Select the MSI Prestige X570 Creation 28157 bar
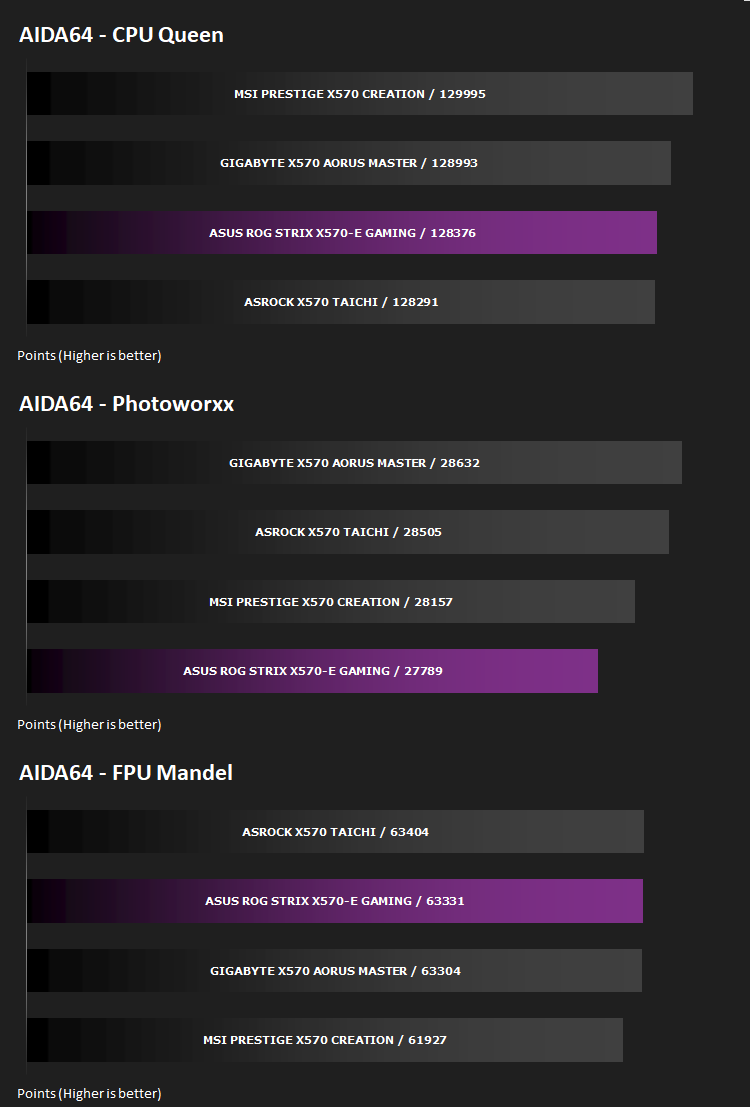 [331, 602]
